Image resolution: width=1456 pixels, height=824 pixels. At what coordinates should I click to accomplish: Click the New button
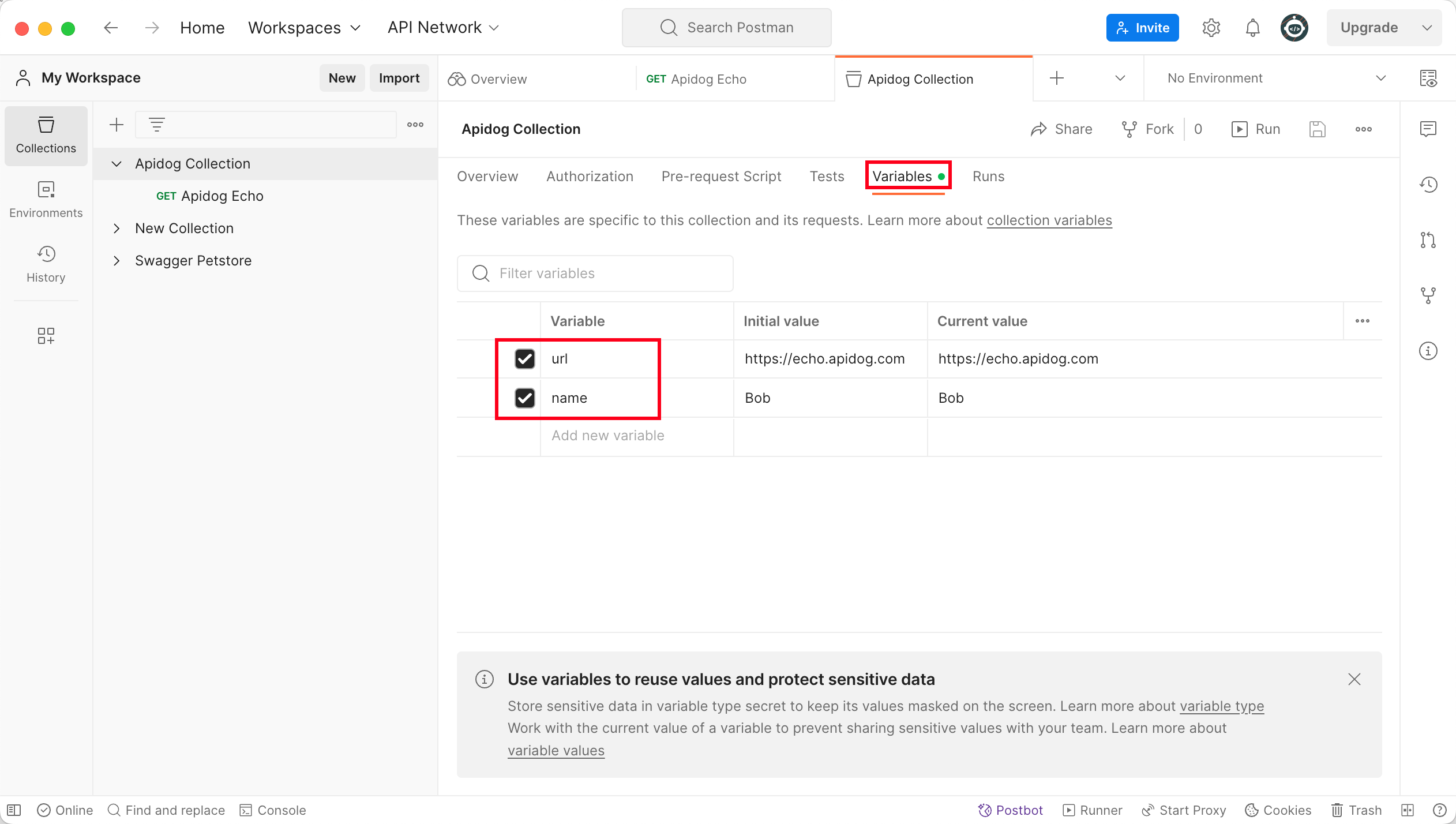[x=342, y=78]
